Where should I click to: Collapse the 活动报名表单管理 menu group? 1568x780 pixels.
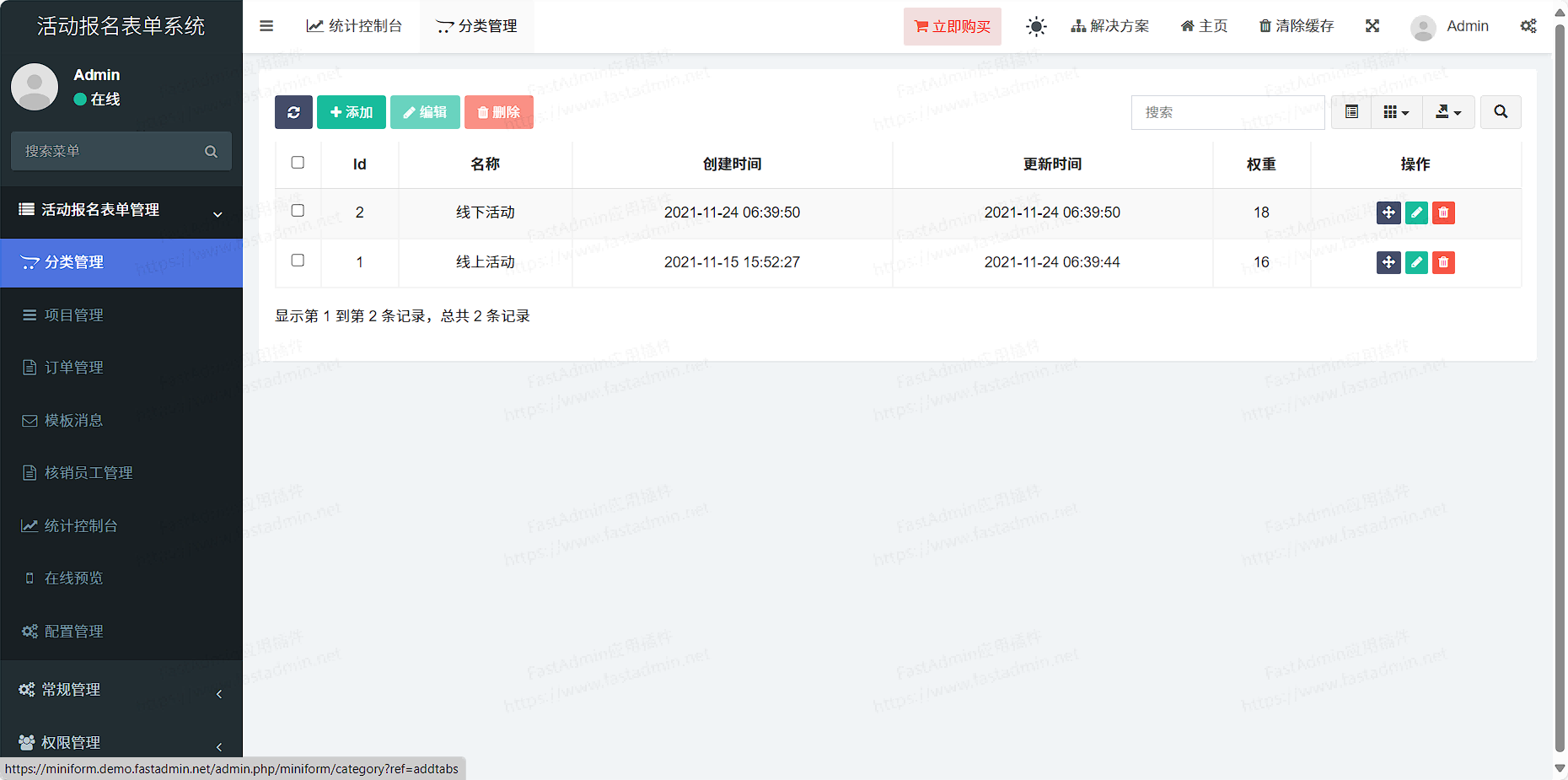[x=121, y=210]
